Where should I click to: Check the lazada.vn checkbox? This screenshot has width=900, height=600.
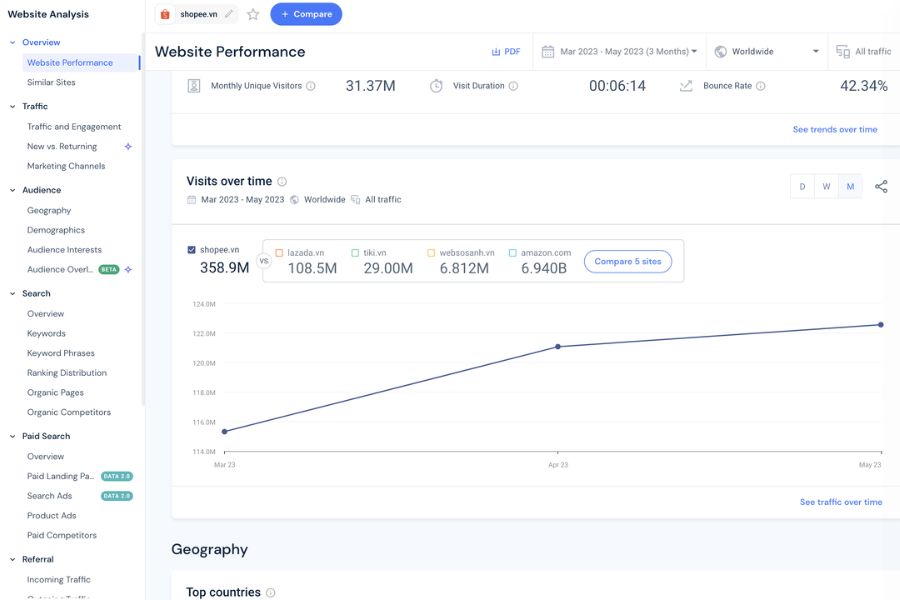tap(280, 253)
